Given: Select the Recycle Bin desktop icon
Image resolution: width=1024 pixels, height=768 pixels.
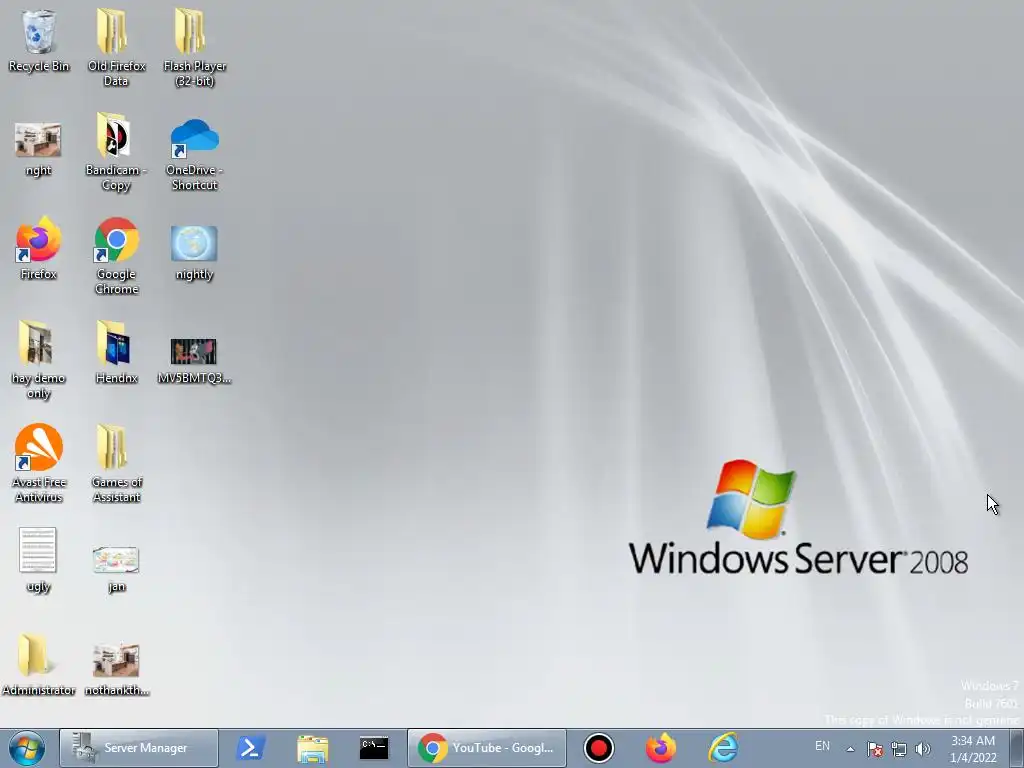Looking at the screenshot, I should (x=39, y=41).
